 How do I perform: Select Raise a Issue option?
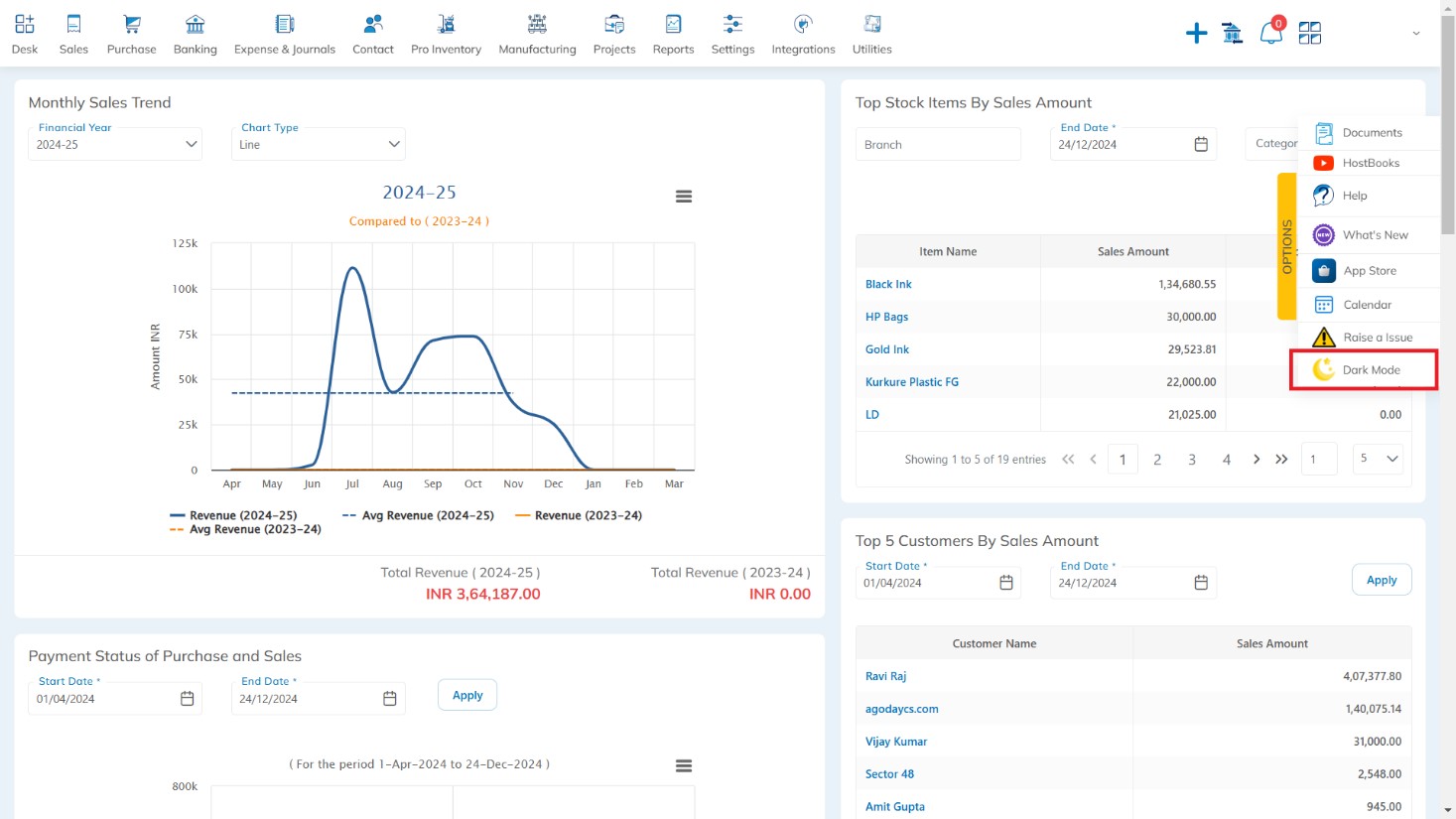[x=1369, y=338]
